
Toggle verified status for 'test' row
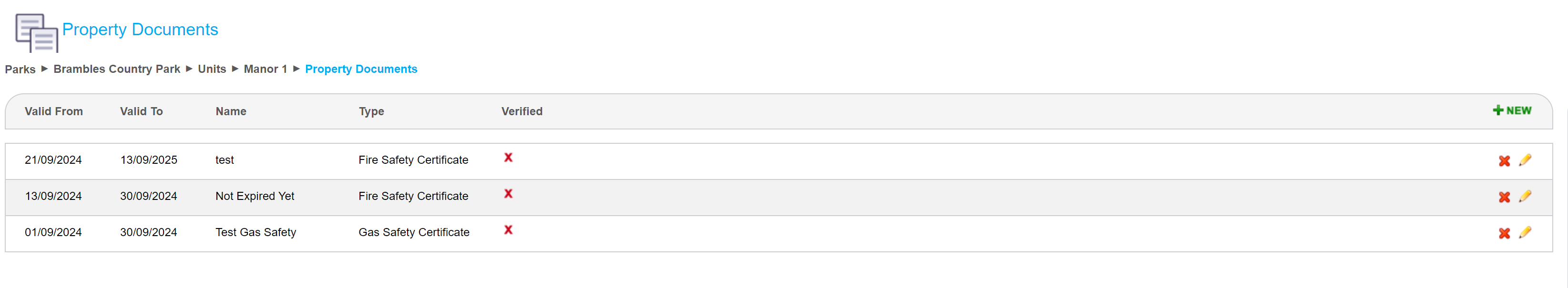(508, 158)
